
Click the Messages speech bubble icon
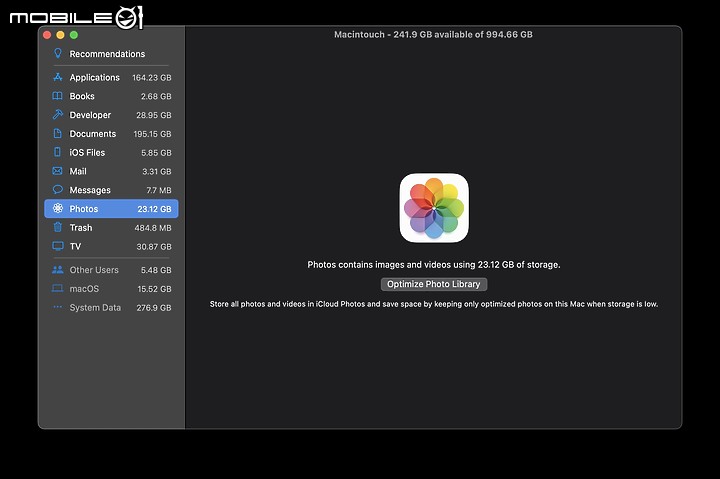click(57, 189)
